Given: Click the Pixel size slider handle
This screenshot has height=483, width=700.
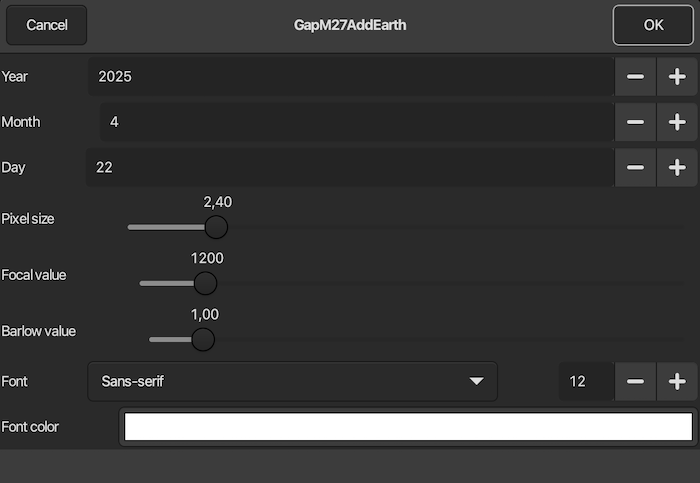Looking at the screenshot, I should [215, 227].
